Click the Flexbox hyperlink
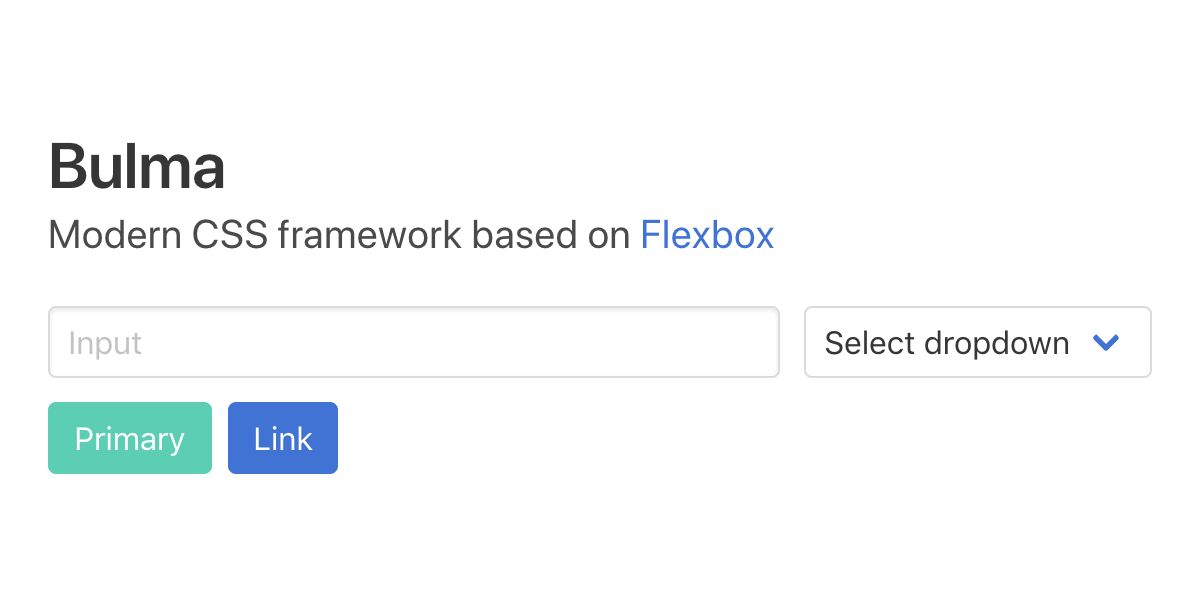 707,235
